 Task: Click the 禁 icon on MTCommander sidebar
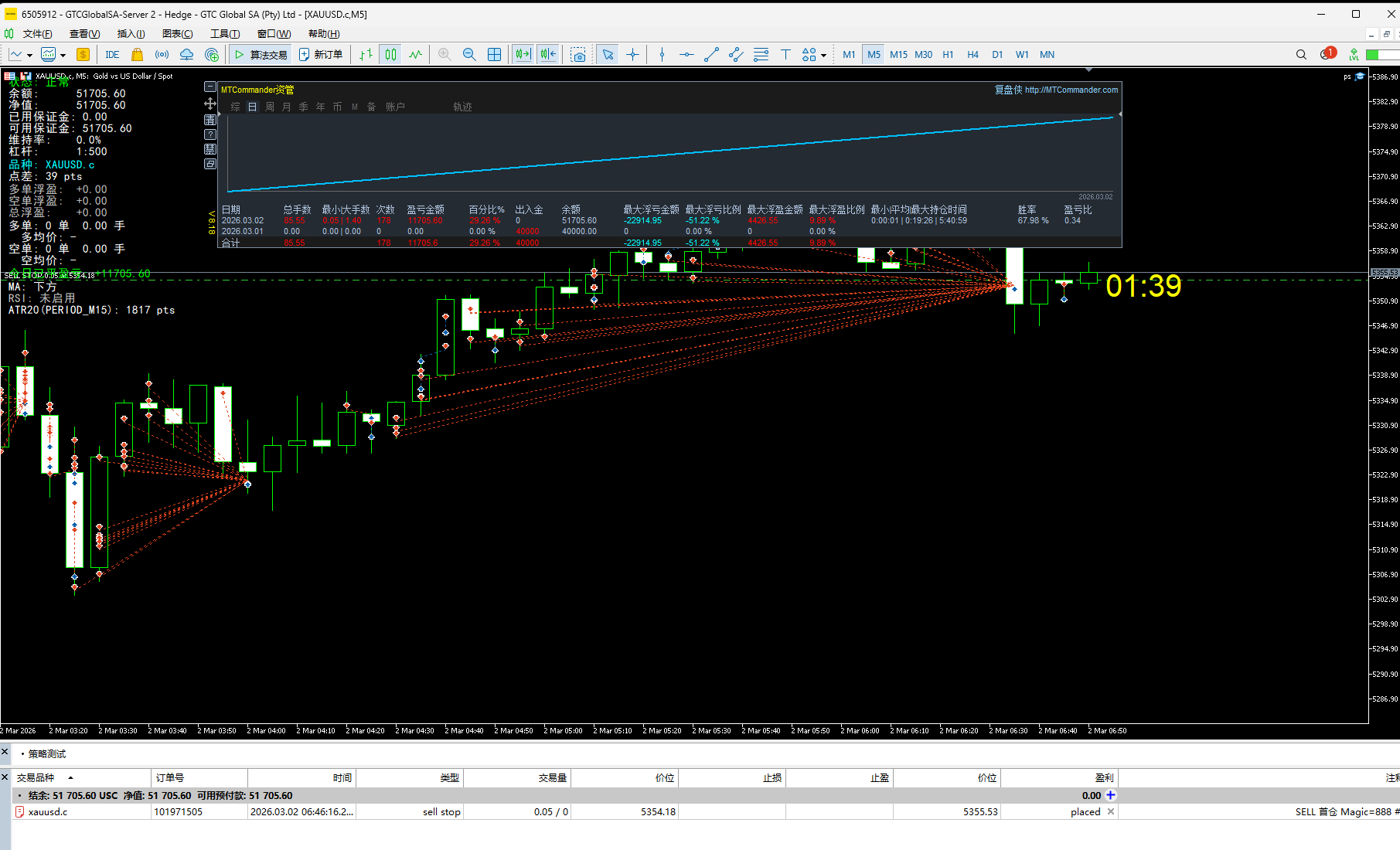(209, 149)
